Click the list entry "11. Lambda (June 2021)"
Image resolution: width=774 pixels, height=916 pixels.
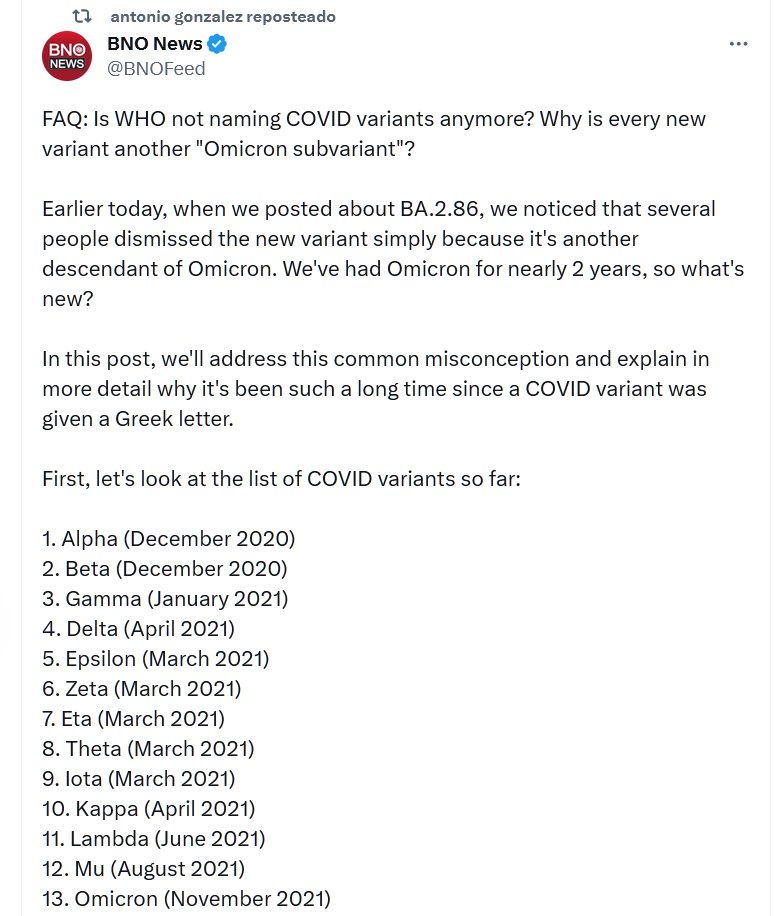[x=154, y=838]
